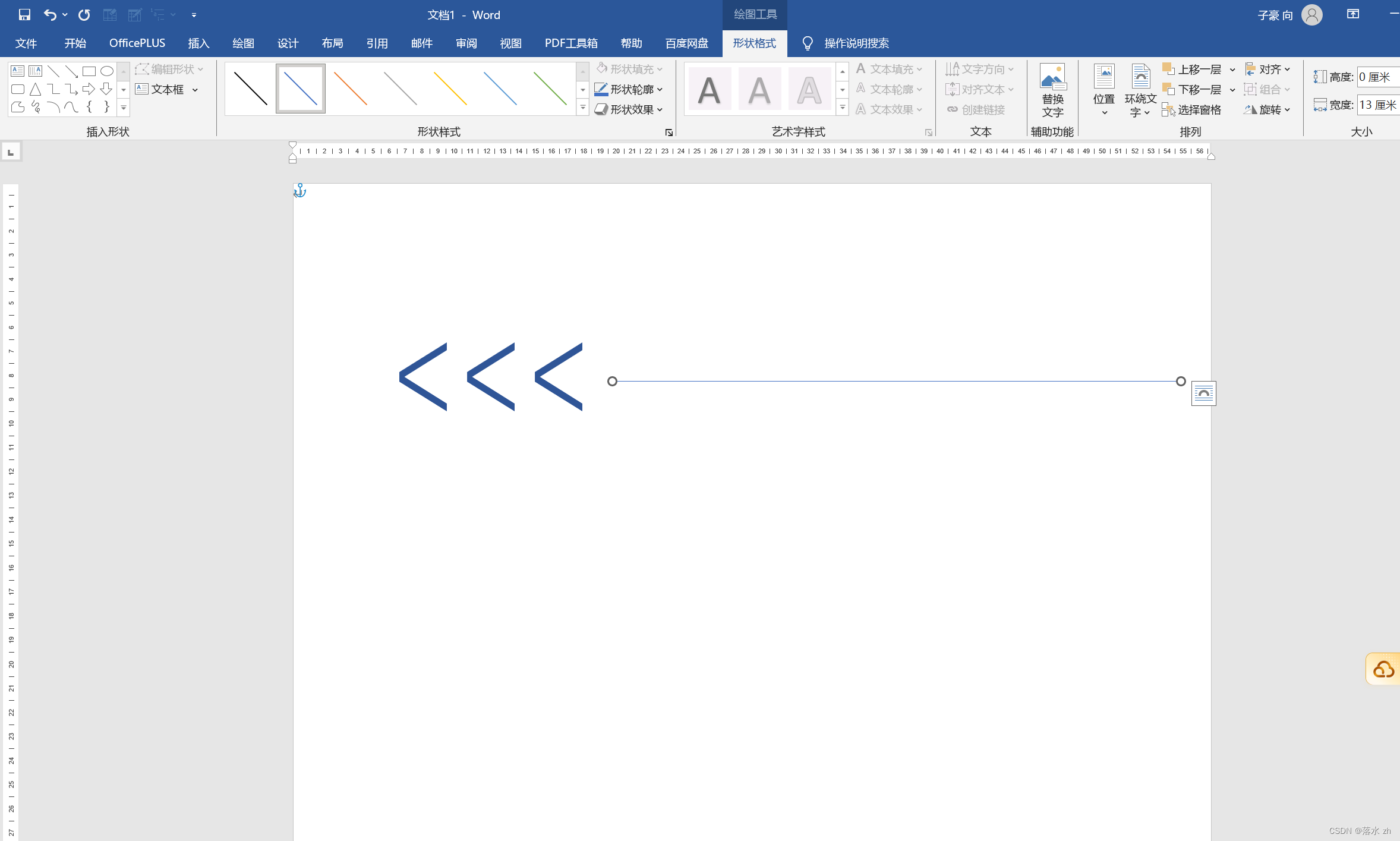Click the Baidu cloud floating icon
The width and height of the screenshot is (1400, 841).
point(1383,670)
